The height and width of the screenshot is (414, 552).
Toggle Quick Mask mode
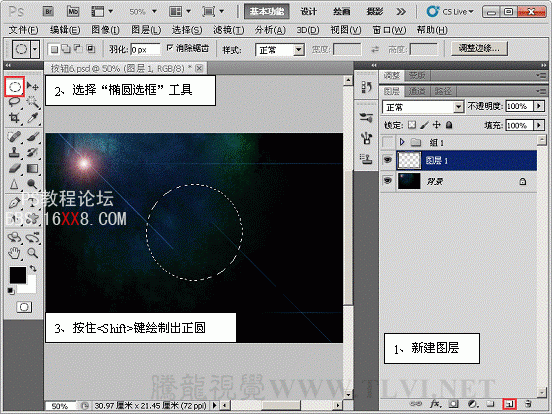[24, 307]
